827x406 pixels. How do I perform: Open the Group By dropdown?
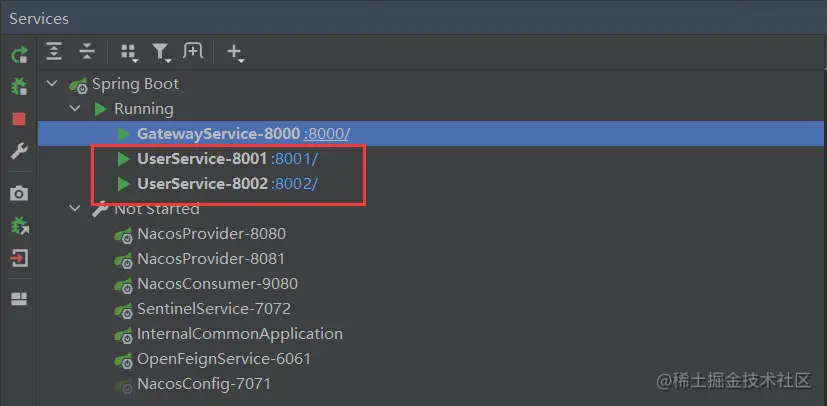click(x=129, y=53)
